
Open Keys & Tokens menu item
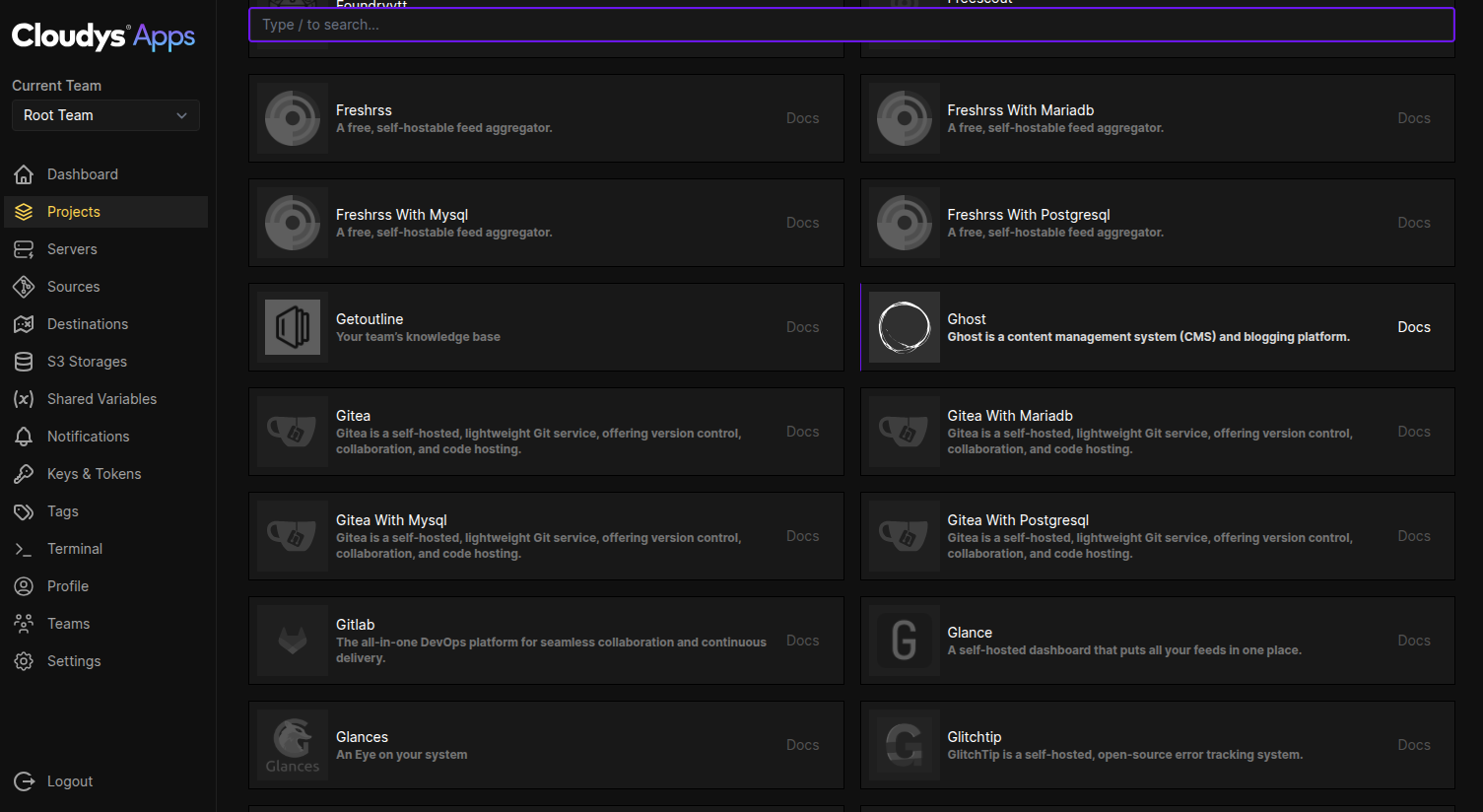(106, 474)
